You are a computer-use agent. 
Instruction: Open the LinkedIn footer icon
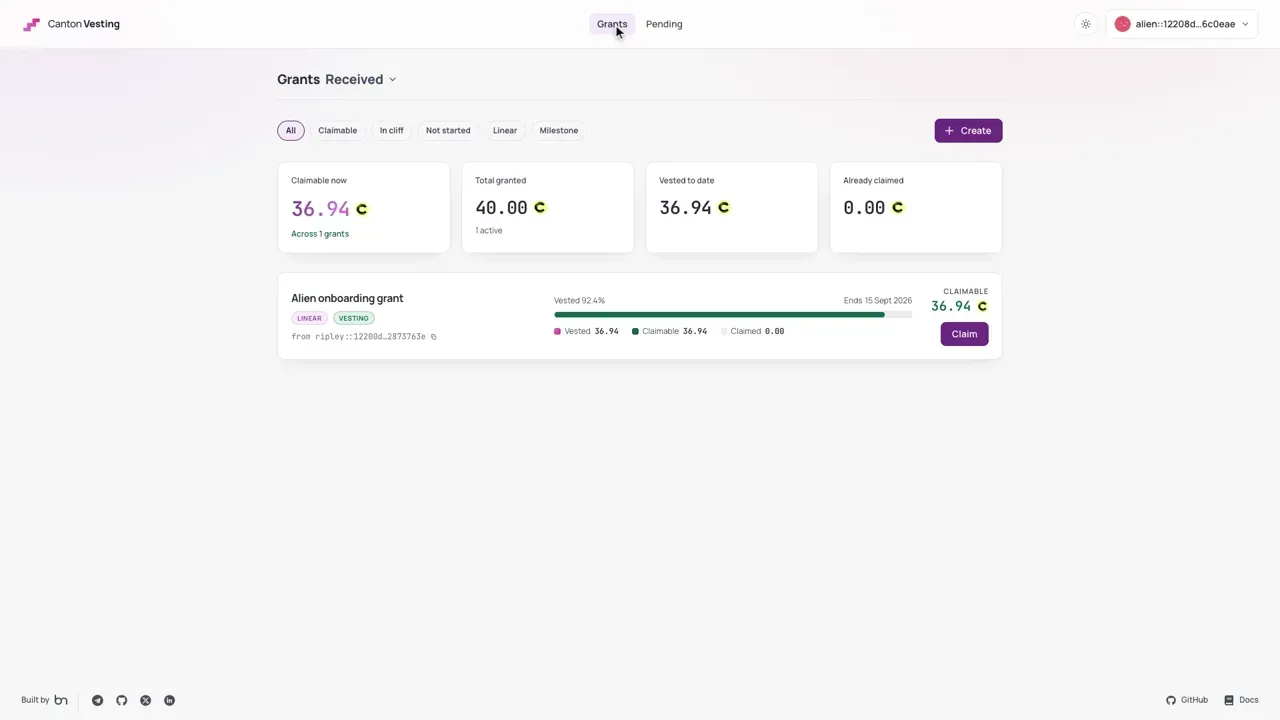pos(169,700)
